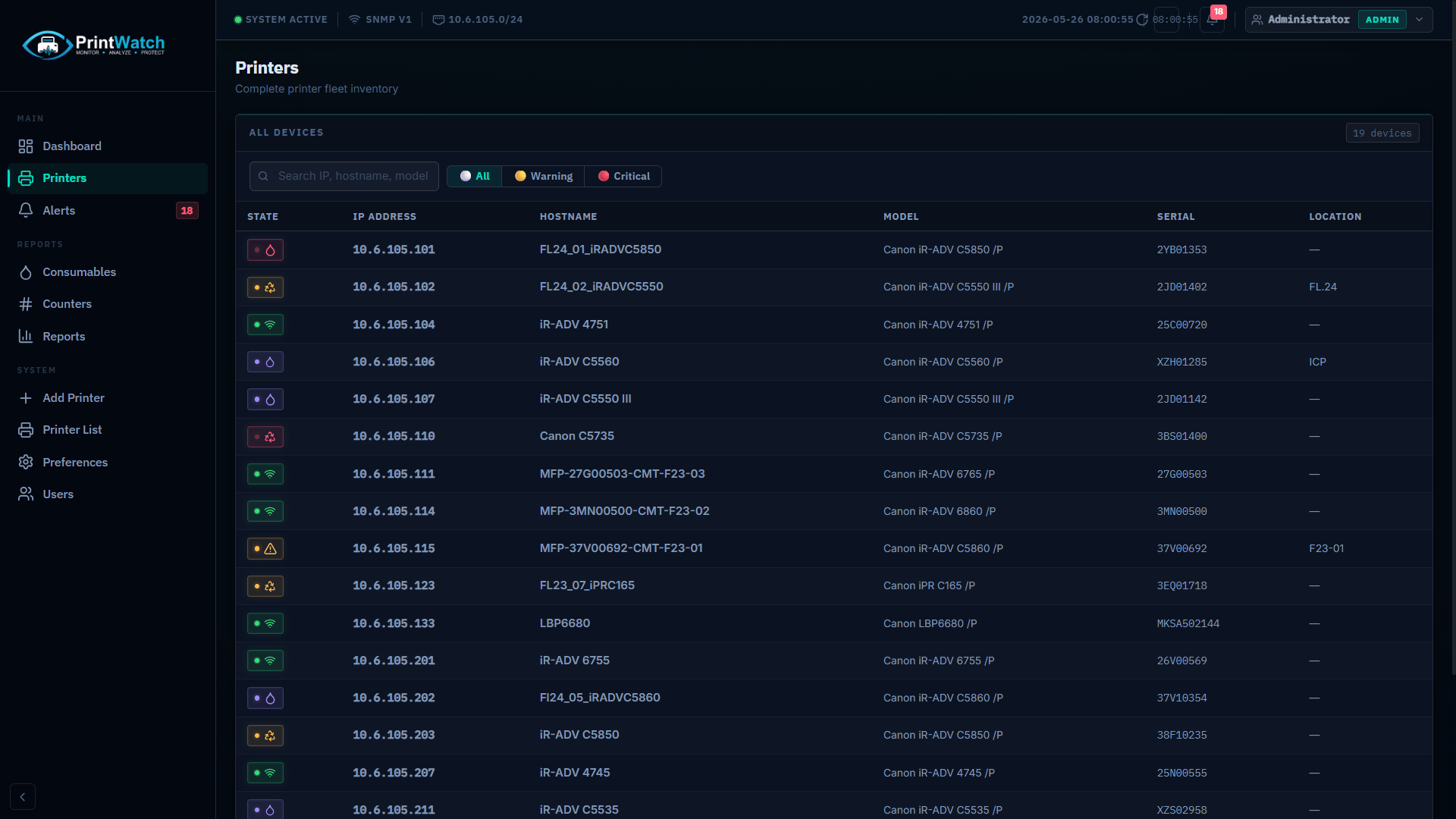Select Printers in the sidebar
This screenshot has height=819, width=1456.
pos(107,178)
